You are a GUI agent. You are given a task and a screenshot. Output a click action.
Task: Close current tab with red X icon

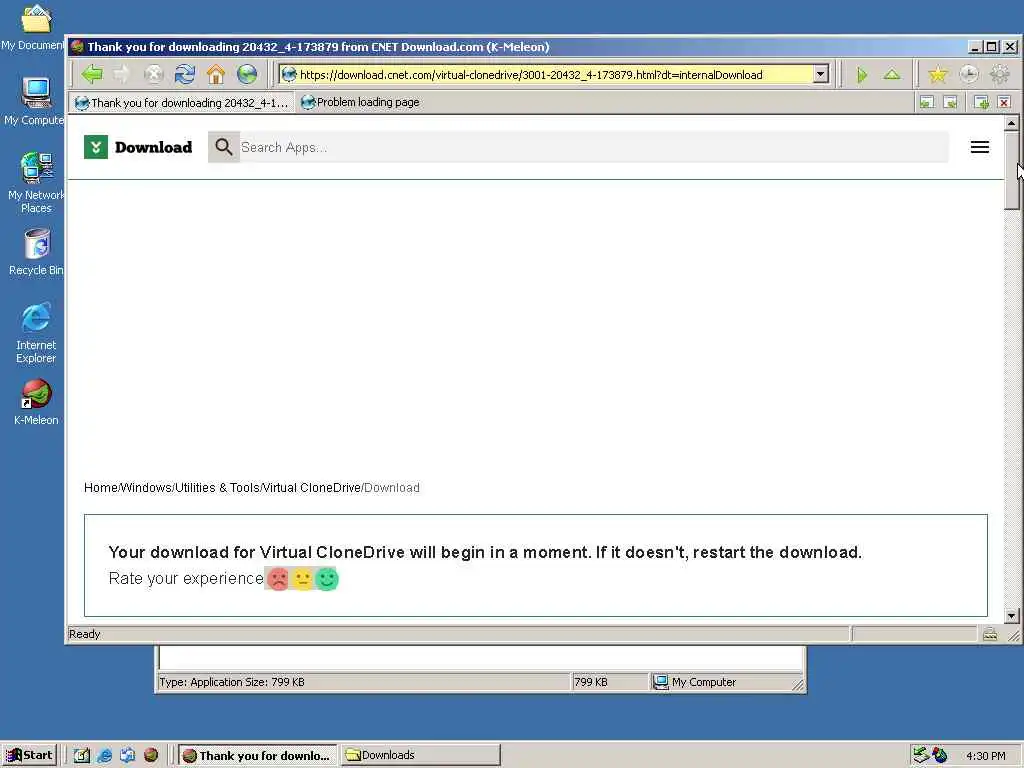click(1004, 103)
